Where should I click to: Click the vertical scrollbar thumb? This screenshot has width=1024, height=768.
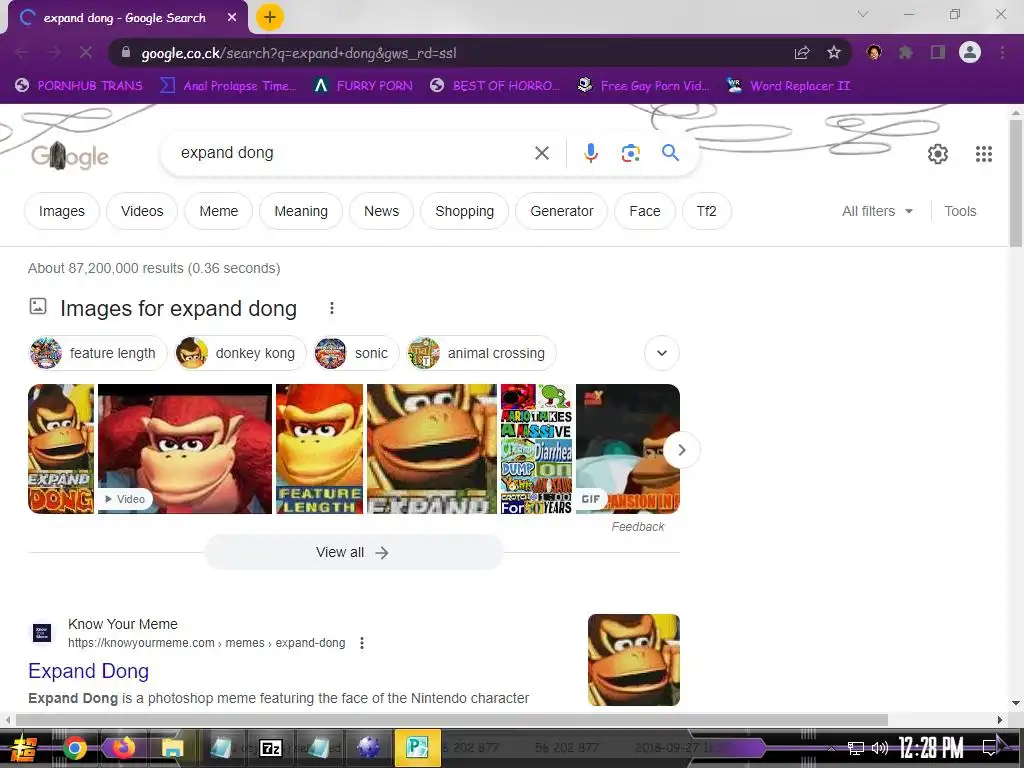1016,182
